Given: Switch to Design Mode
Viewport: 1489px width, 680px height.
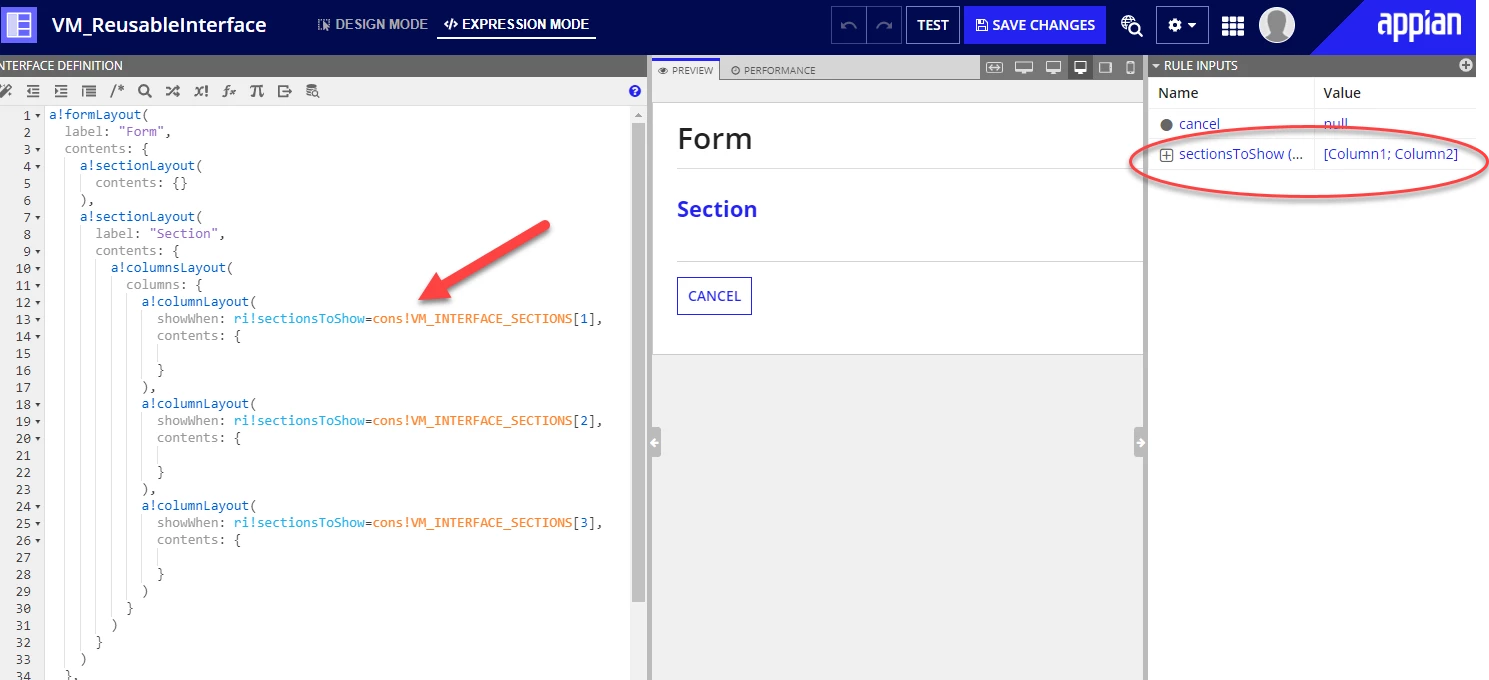Looking at the screenshot, I should (373, 24).
